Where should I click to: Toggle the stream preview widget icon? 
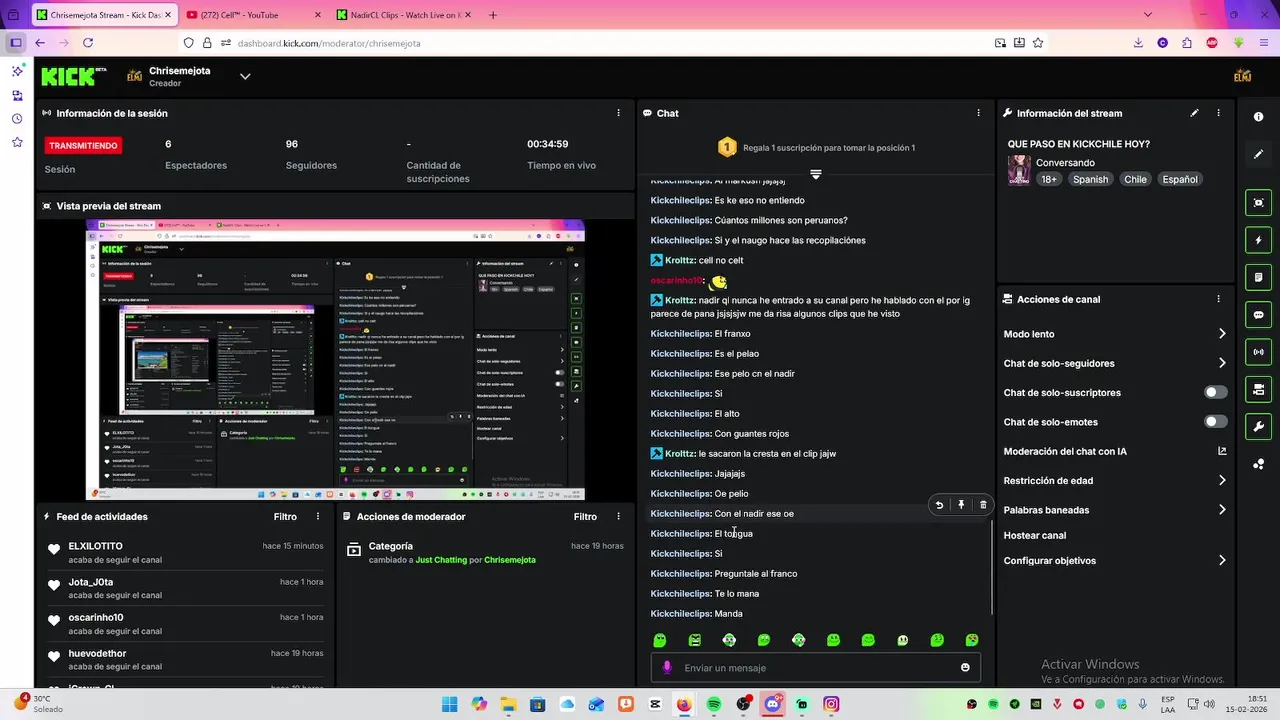(x=1258, y=203)
